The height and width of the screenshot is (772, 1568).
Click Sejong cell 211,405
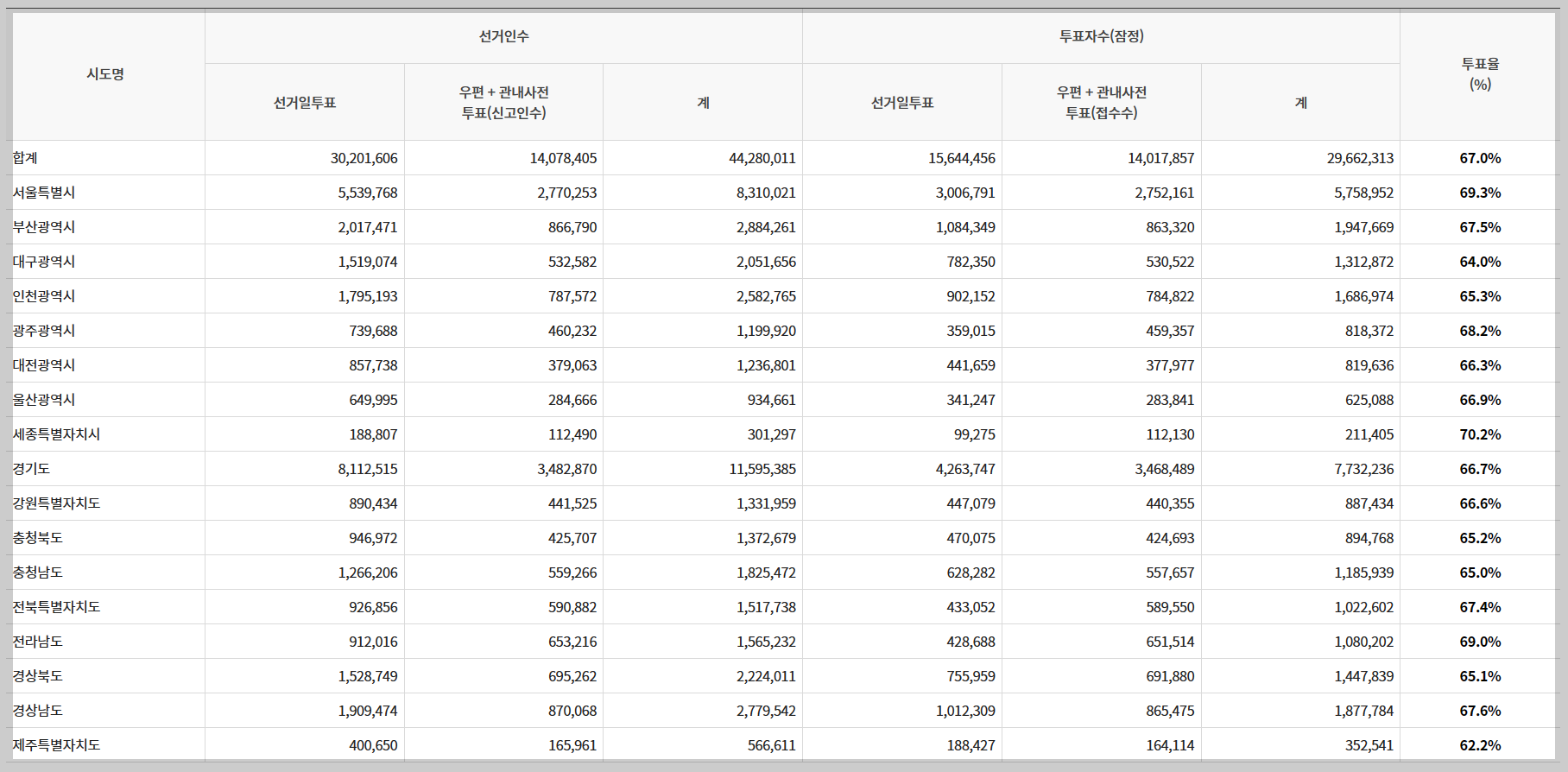[x=1369, y=434]
